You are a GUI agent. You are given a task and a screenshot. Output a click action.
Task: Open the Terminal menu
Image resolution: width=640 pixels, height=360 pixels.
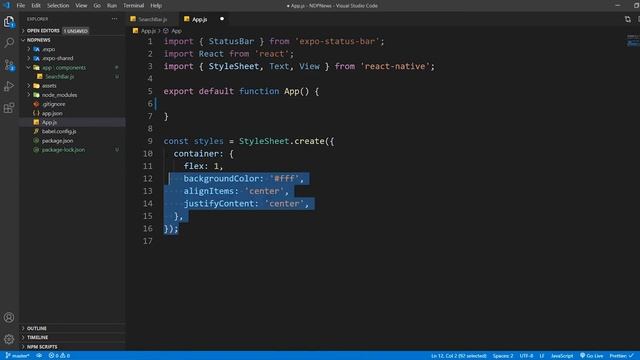click(133, 6)
